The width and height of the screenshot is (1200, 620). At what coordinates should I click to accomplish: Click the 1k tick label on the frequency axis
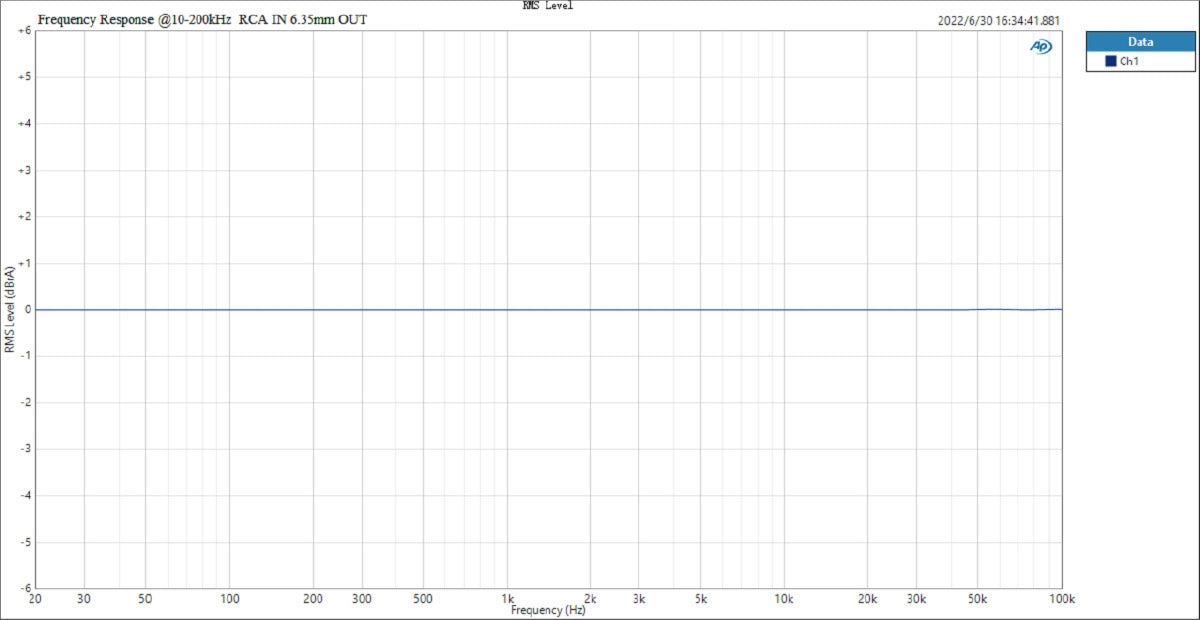tap(507, 599)
